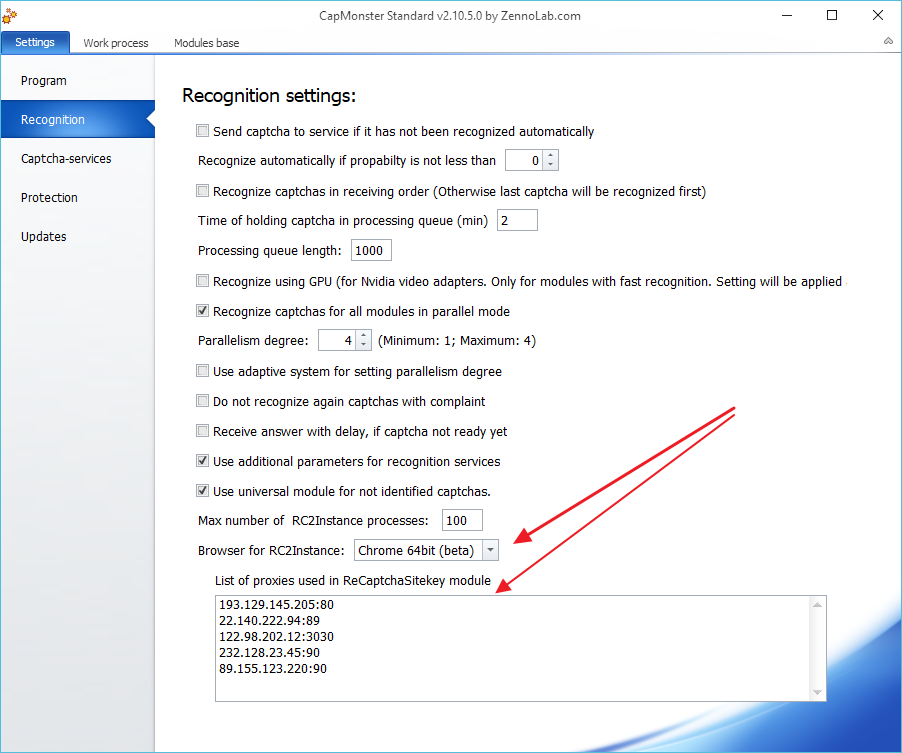This screenshot has height=753, width=902.
Task: Check Do not recognize again captchas with complaint
Action: click(202, 400)
